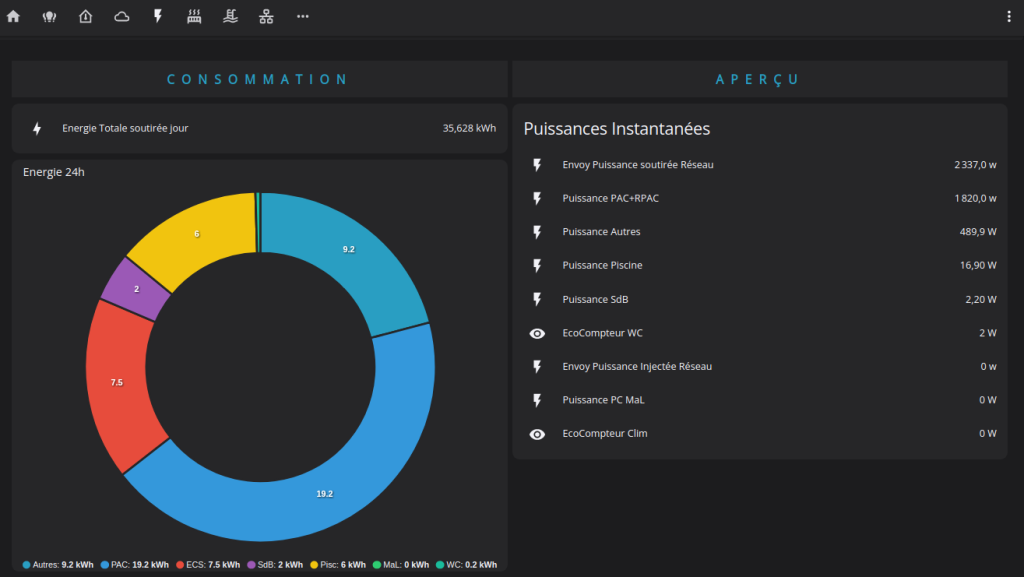Click the Energie Totale soutirée jour bolt icon
The height and width of the screenshot is (577, 1024).
pos(37,129)
